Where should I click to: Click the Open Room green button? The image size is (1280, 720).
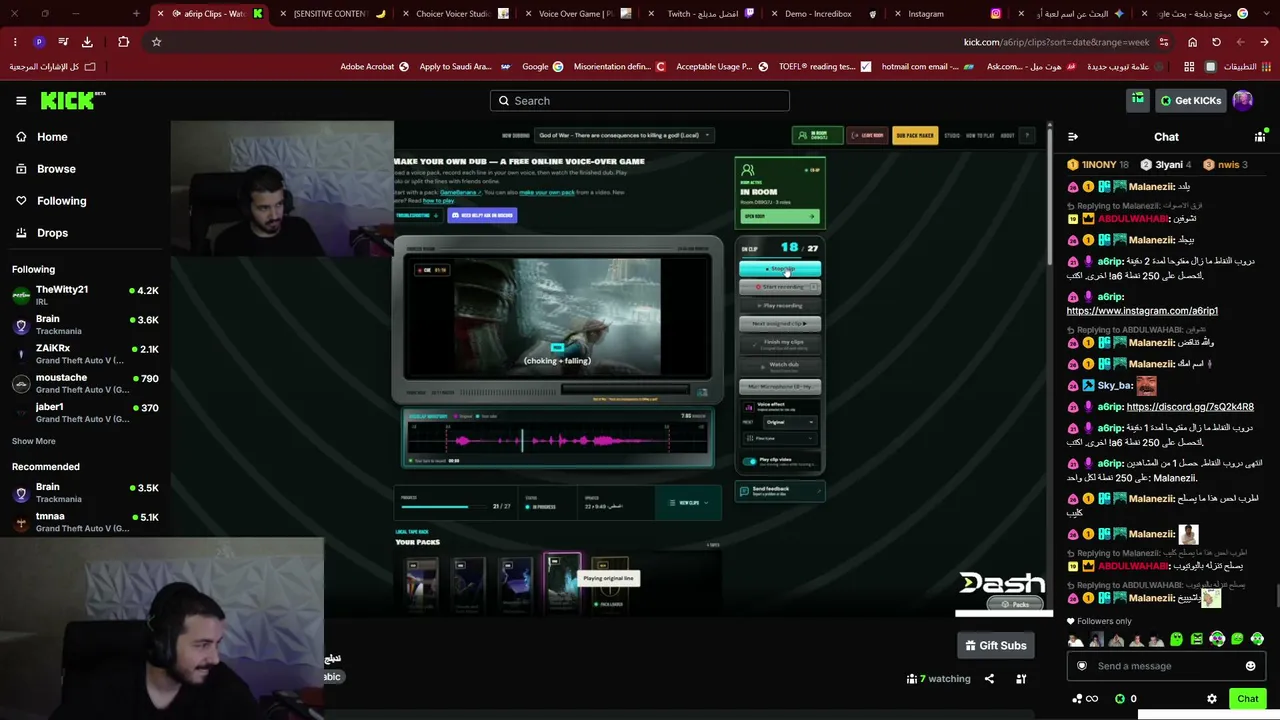780,216
